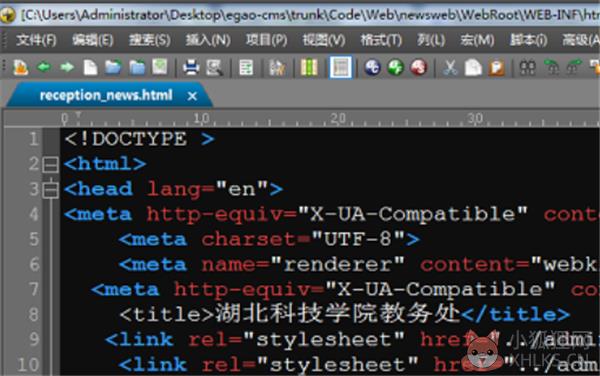Open the 文件(F) menu

[x=36, y=40]
